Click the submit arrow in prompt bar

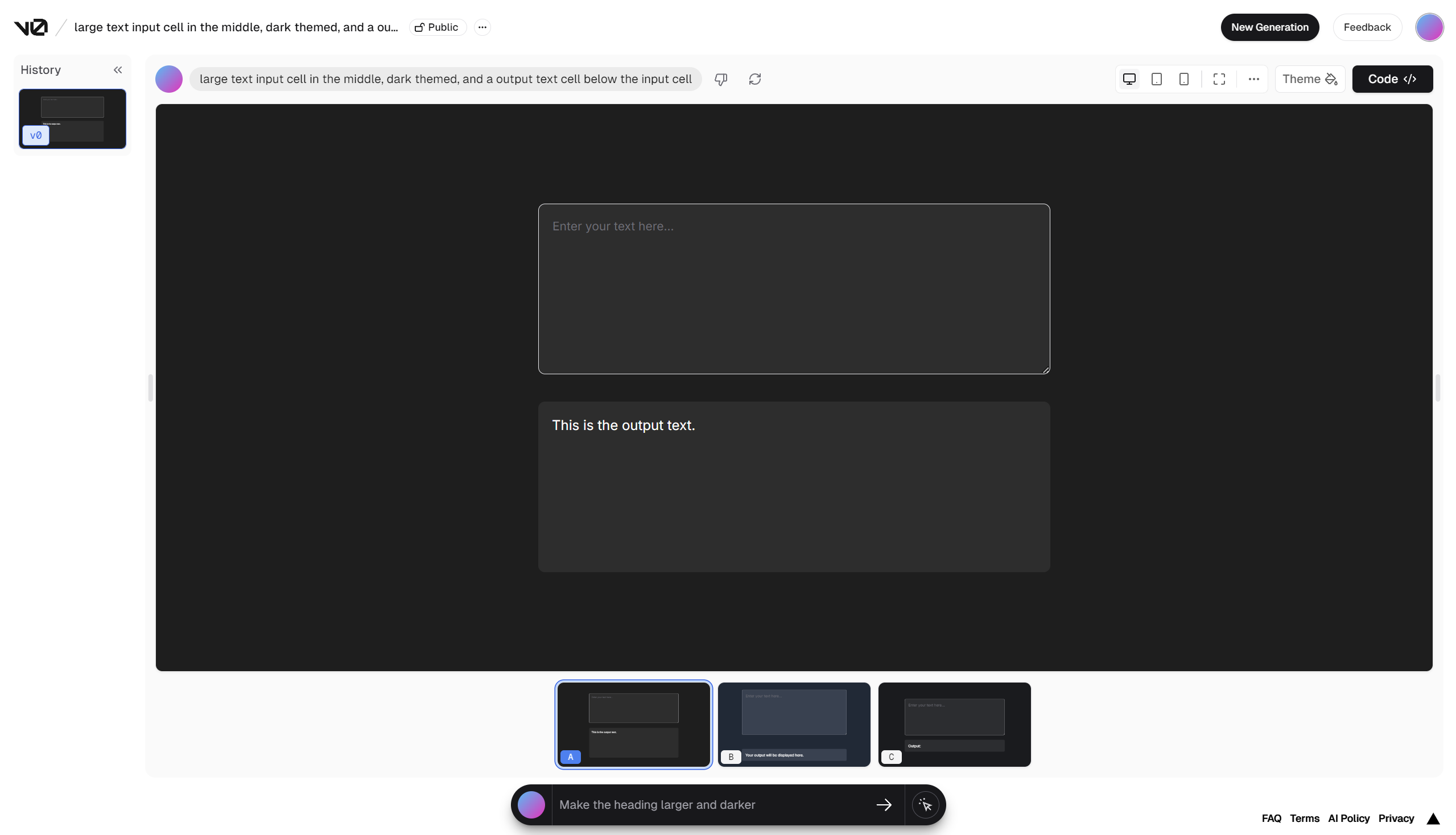pyautogui.click(x=884, y=805)
